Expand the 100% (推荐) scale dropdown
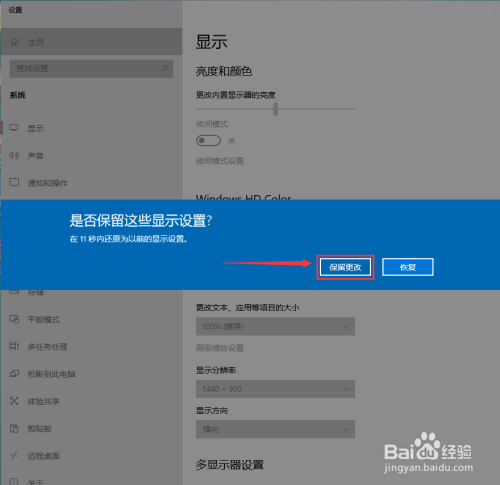Viewport: 500px width, 485px height. tap(275, 326)
